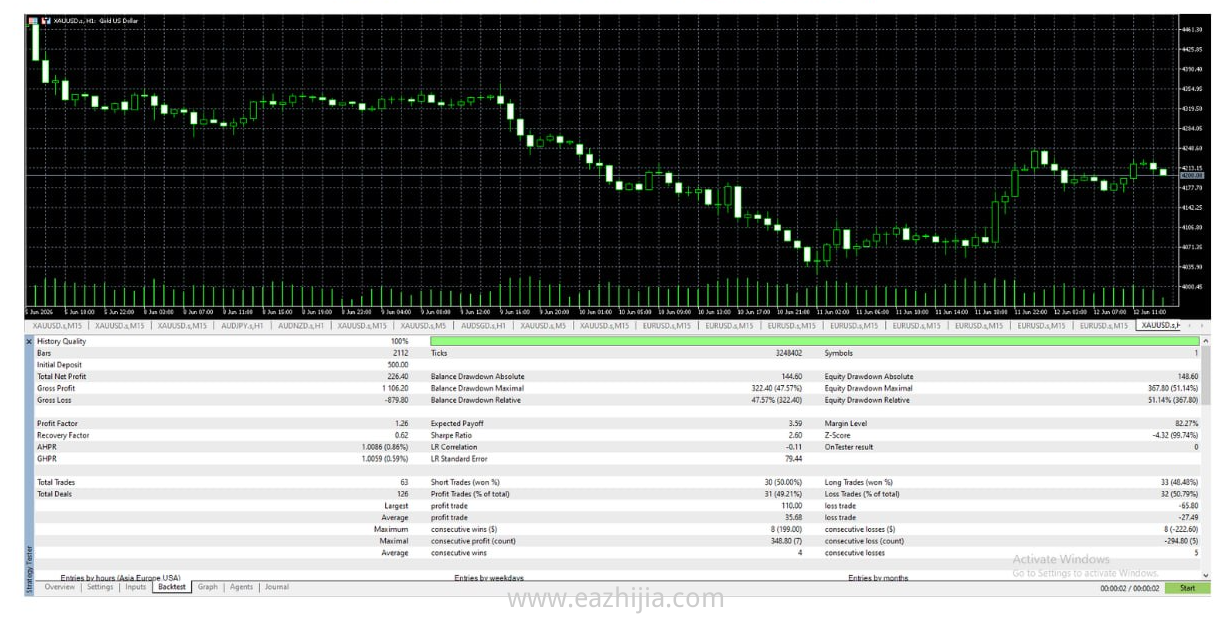The image size is (1231, 619).
Task: Select 'Equity Drawdown Maximal' label
Action: coord(869,388)
